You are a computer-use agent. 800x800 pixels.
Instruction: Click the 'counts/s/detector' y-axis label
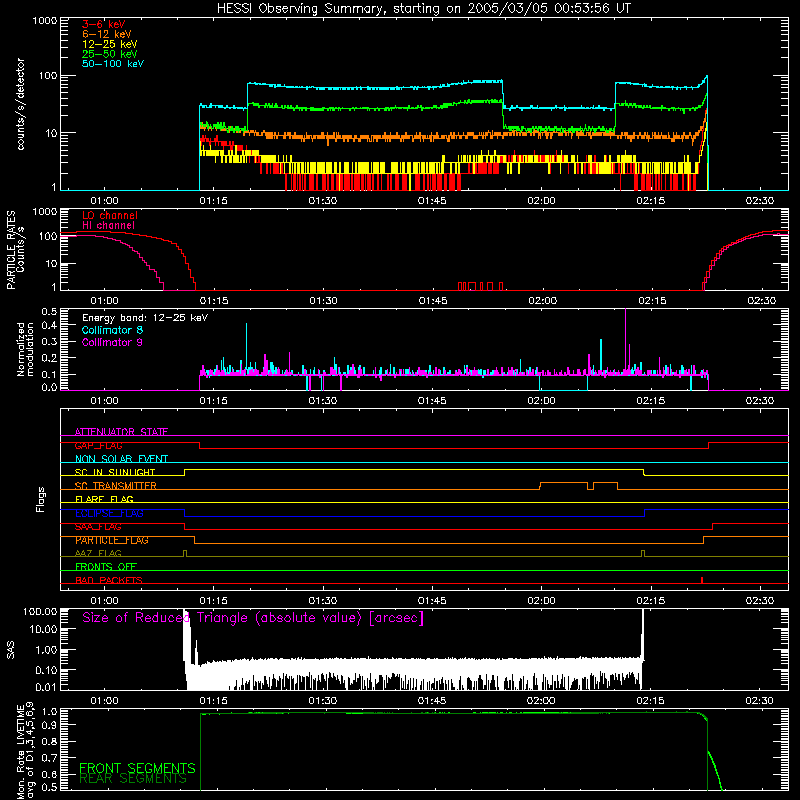tap(20, 104)
